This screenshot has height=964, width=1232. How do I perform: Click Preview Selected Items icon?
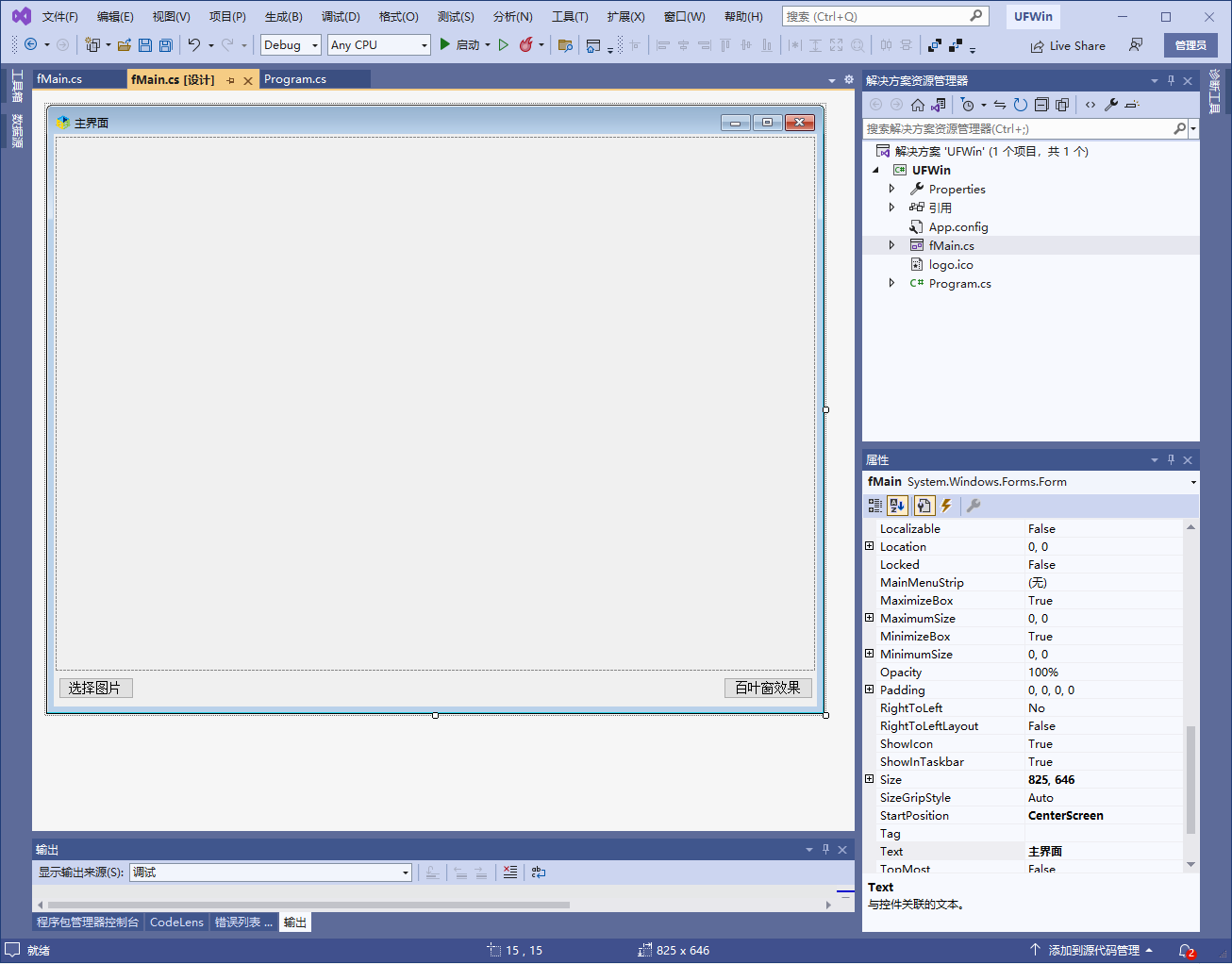1132,105
